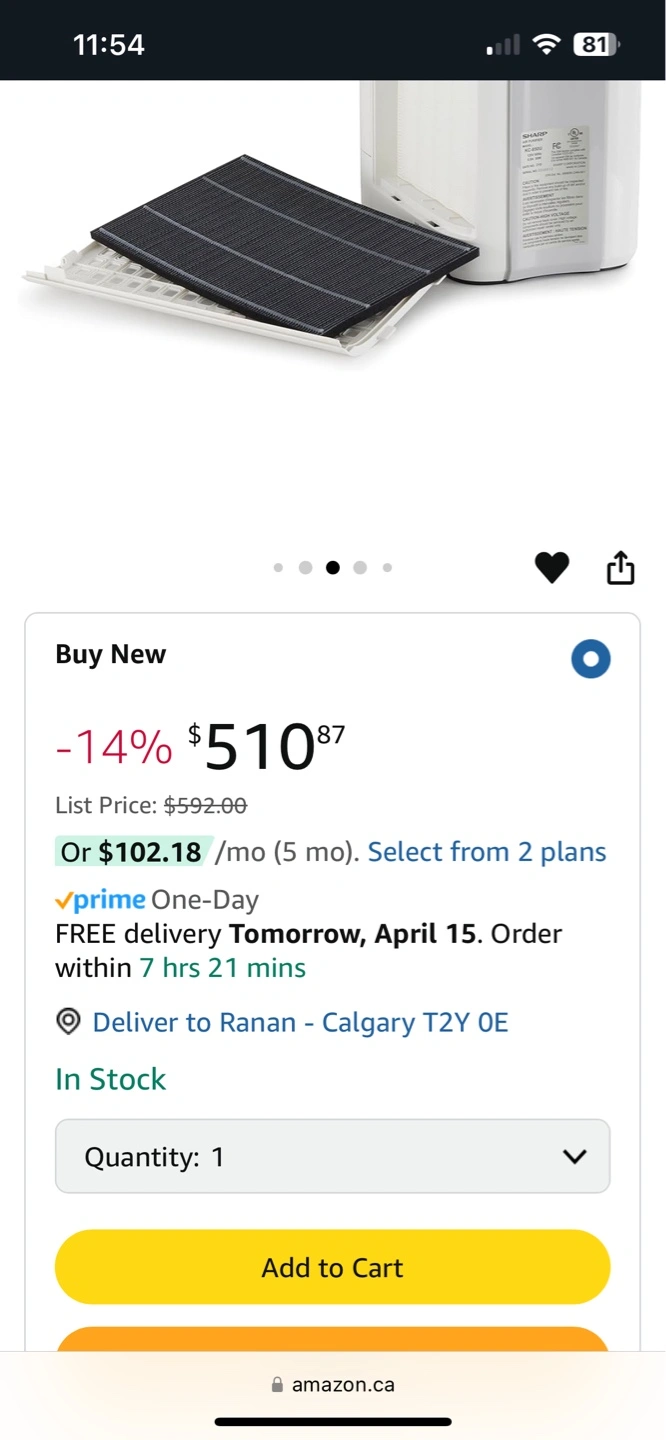Go to the fourth image carousel dot

point(360,568)
